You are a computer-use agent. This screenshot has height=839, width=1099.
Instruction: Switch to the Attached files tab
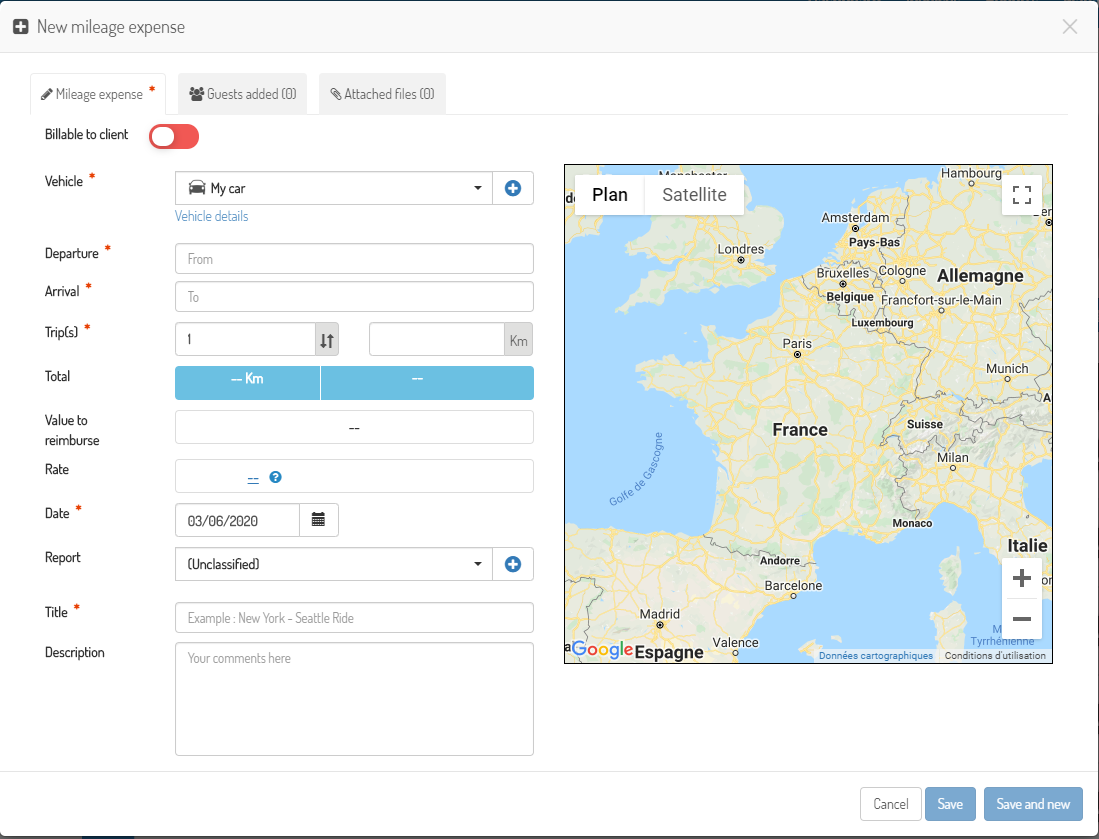coord(383,94)
